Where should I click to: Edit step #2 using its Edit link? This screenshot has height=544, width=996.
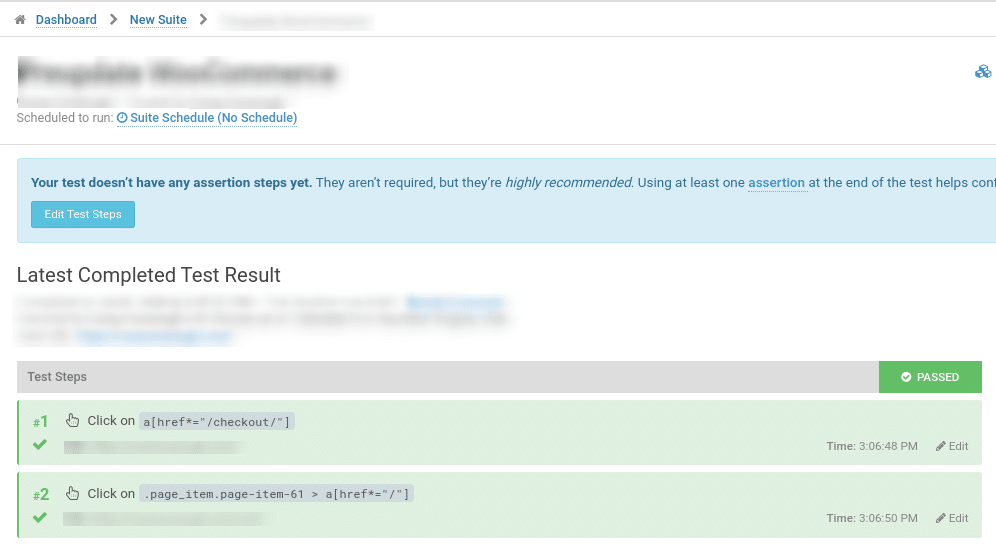(x=952, y=518)
